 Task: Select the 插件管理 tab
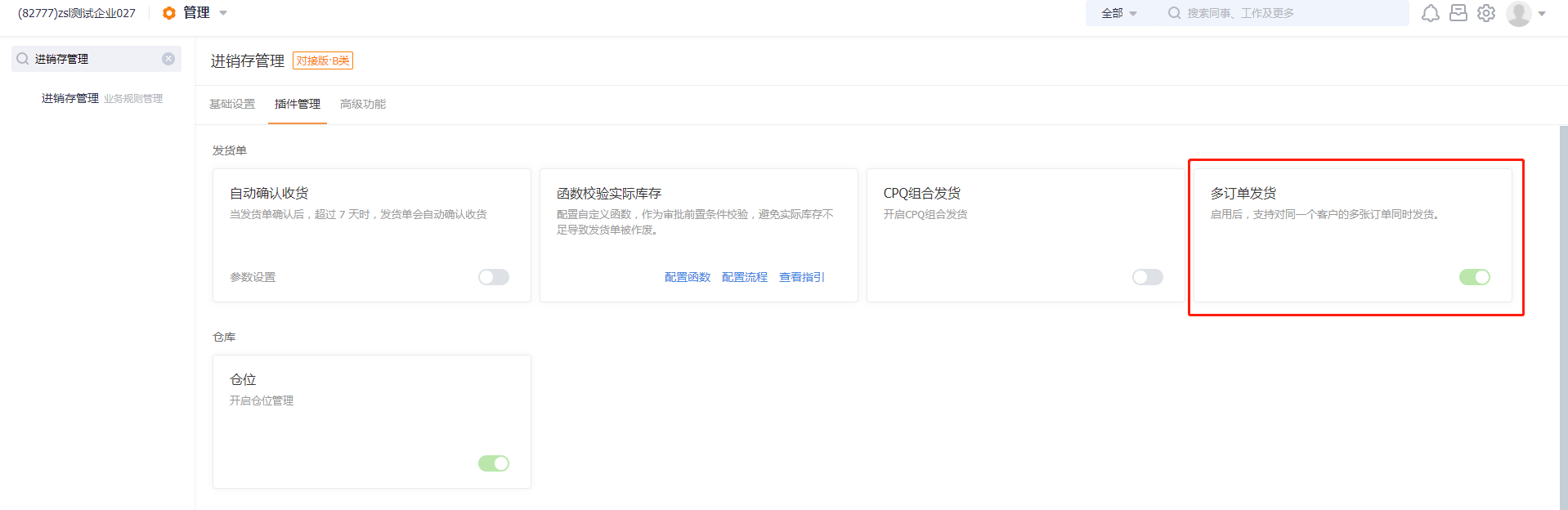click(298, 104)
